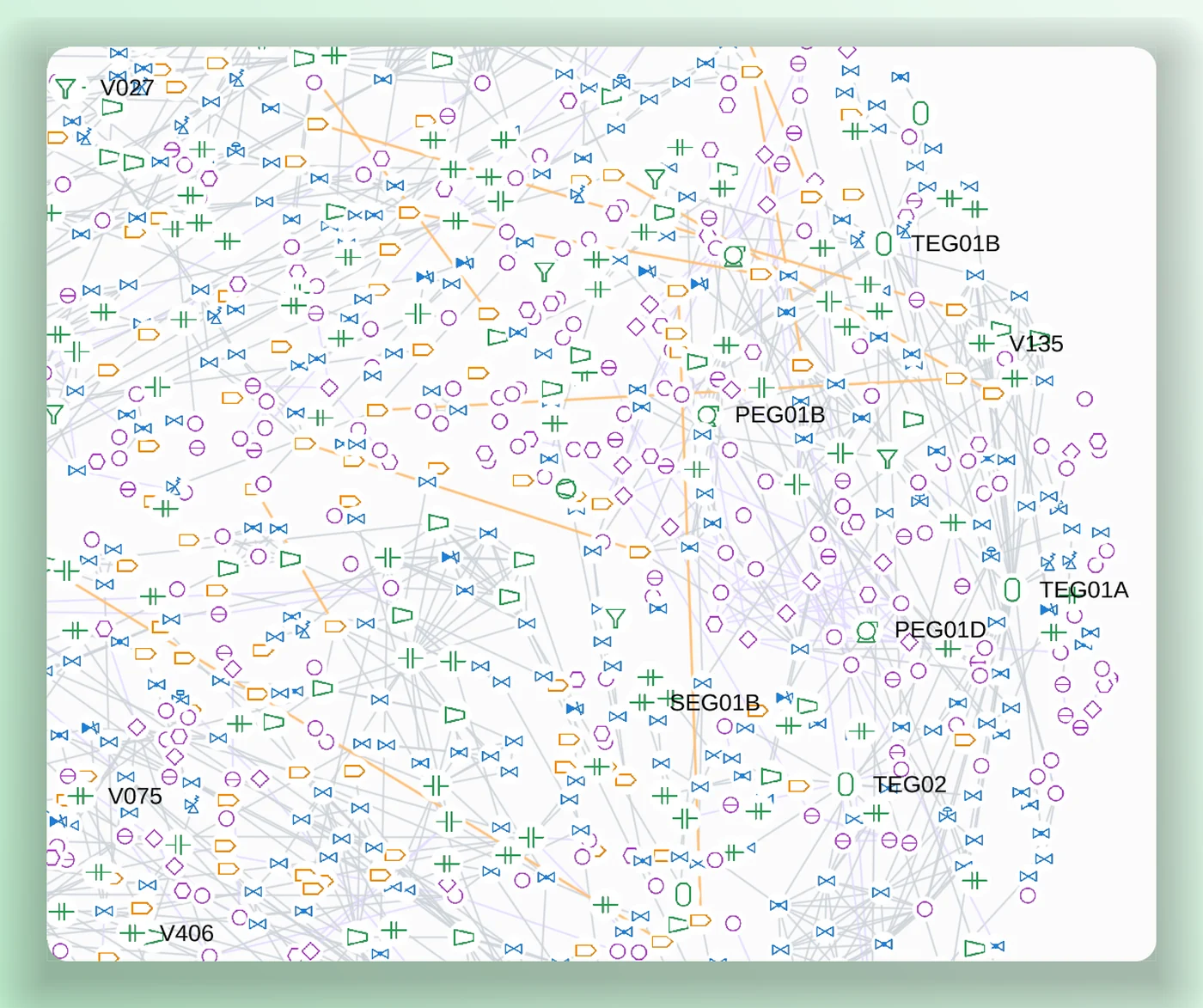Click the green vessel node for TEG01A

[1012, 590]
